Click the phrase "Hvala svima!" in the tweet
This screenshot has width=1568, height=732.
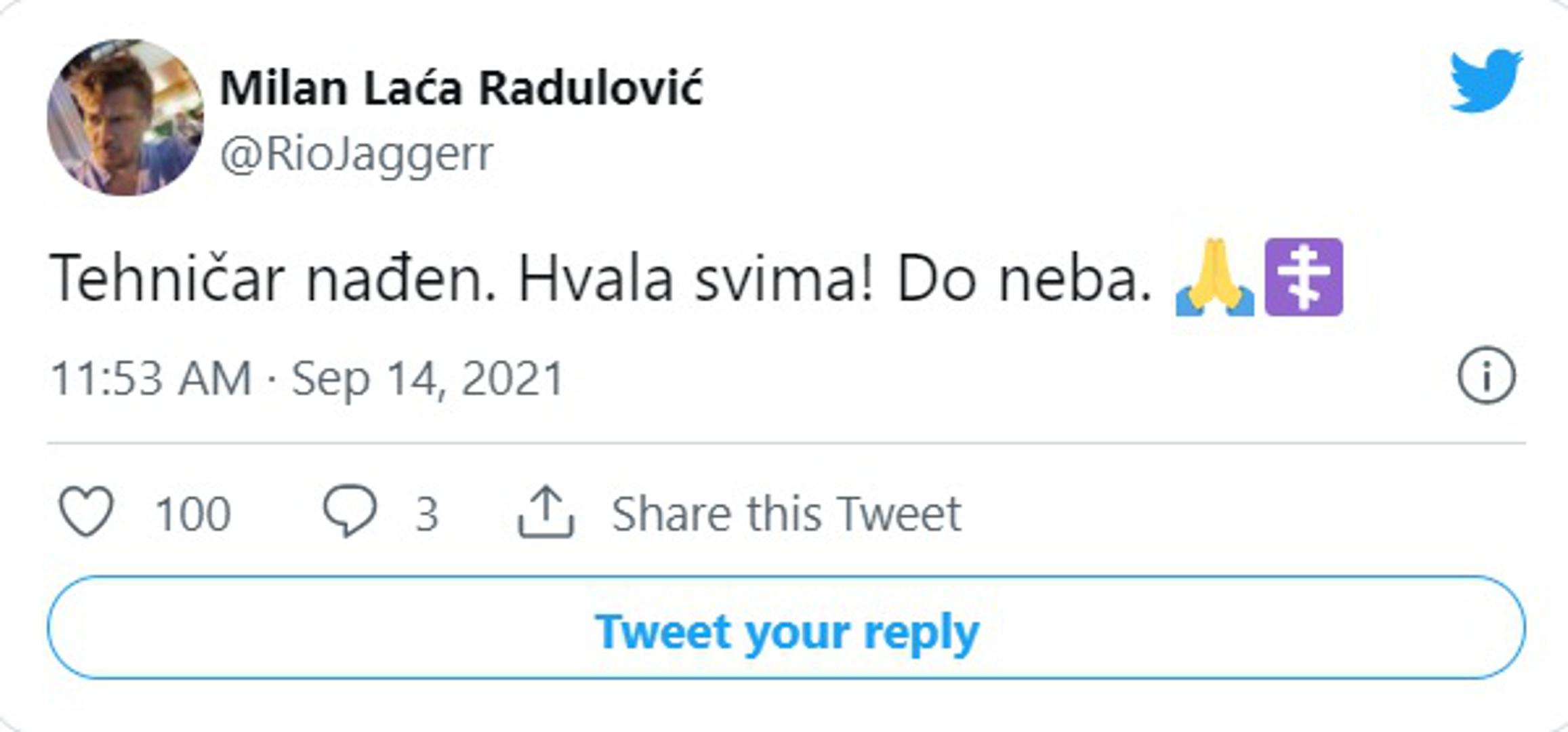pyautogui.click(x=696, y=279)
